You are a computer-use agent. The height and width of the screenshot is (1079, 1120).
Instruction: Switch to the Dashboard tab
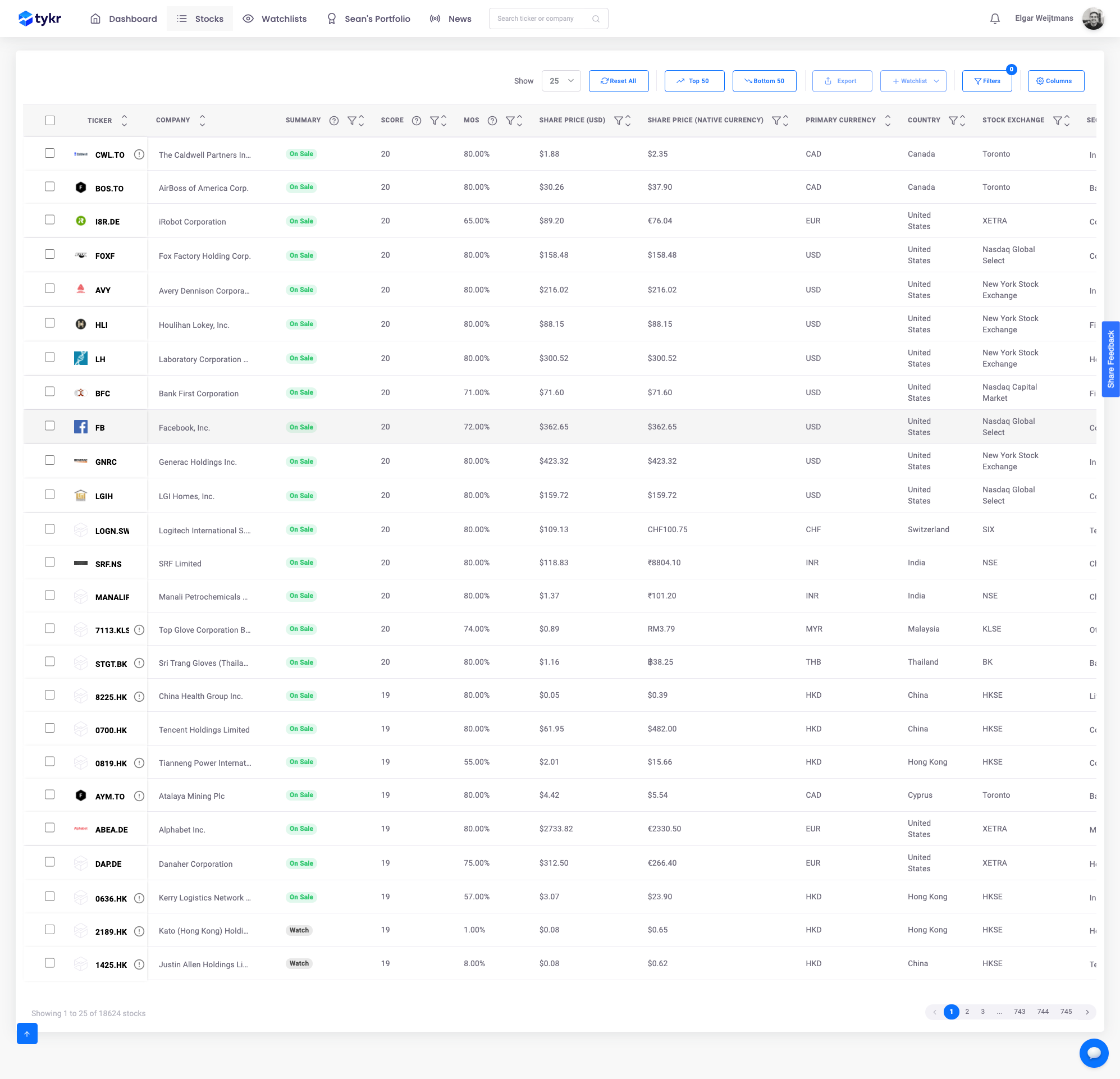[x=132, y=19]
